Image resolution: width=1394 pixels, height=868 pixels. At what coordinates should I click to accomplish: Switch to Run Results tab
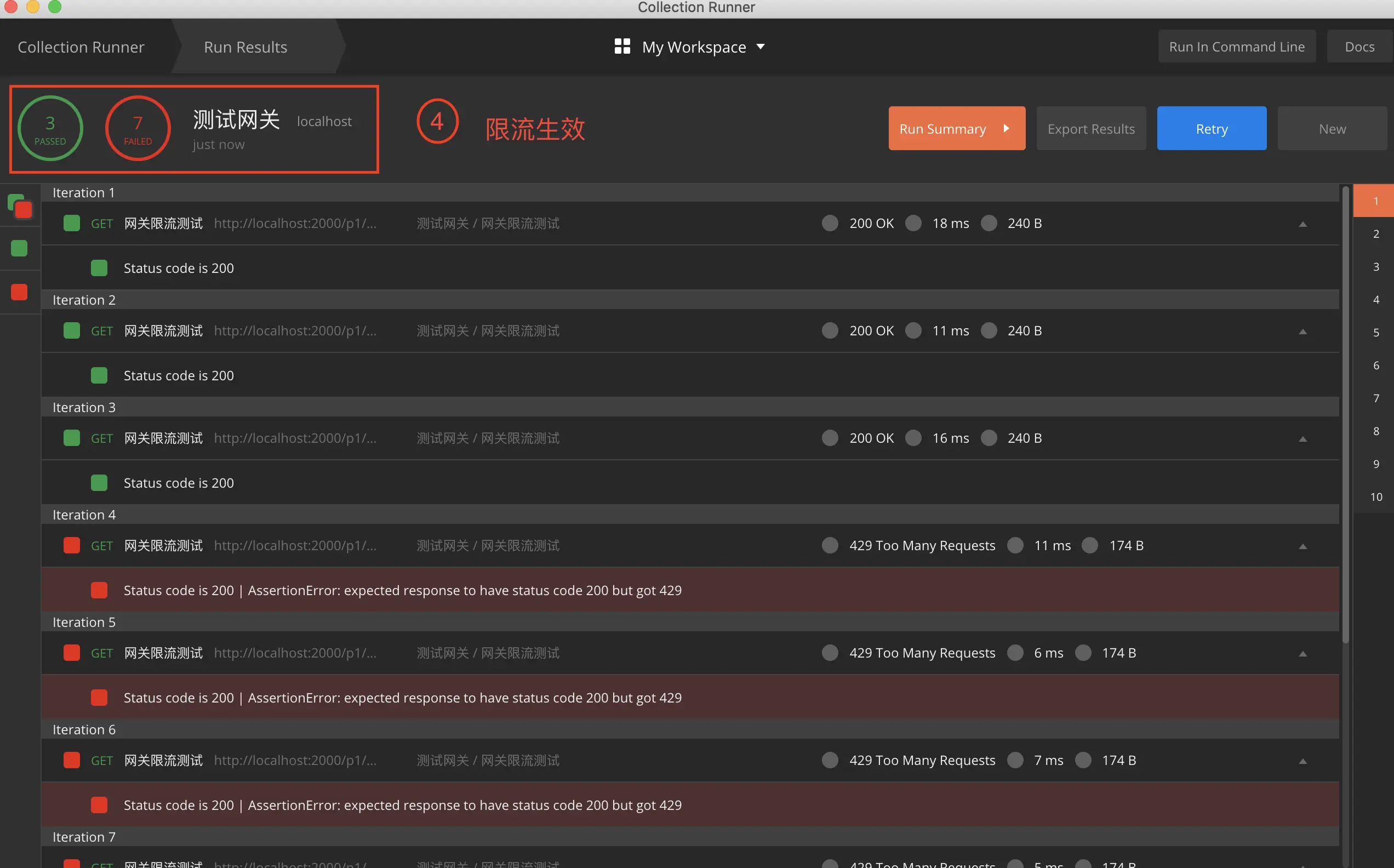[x=245, y=47]
